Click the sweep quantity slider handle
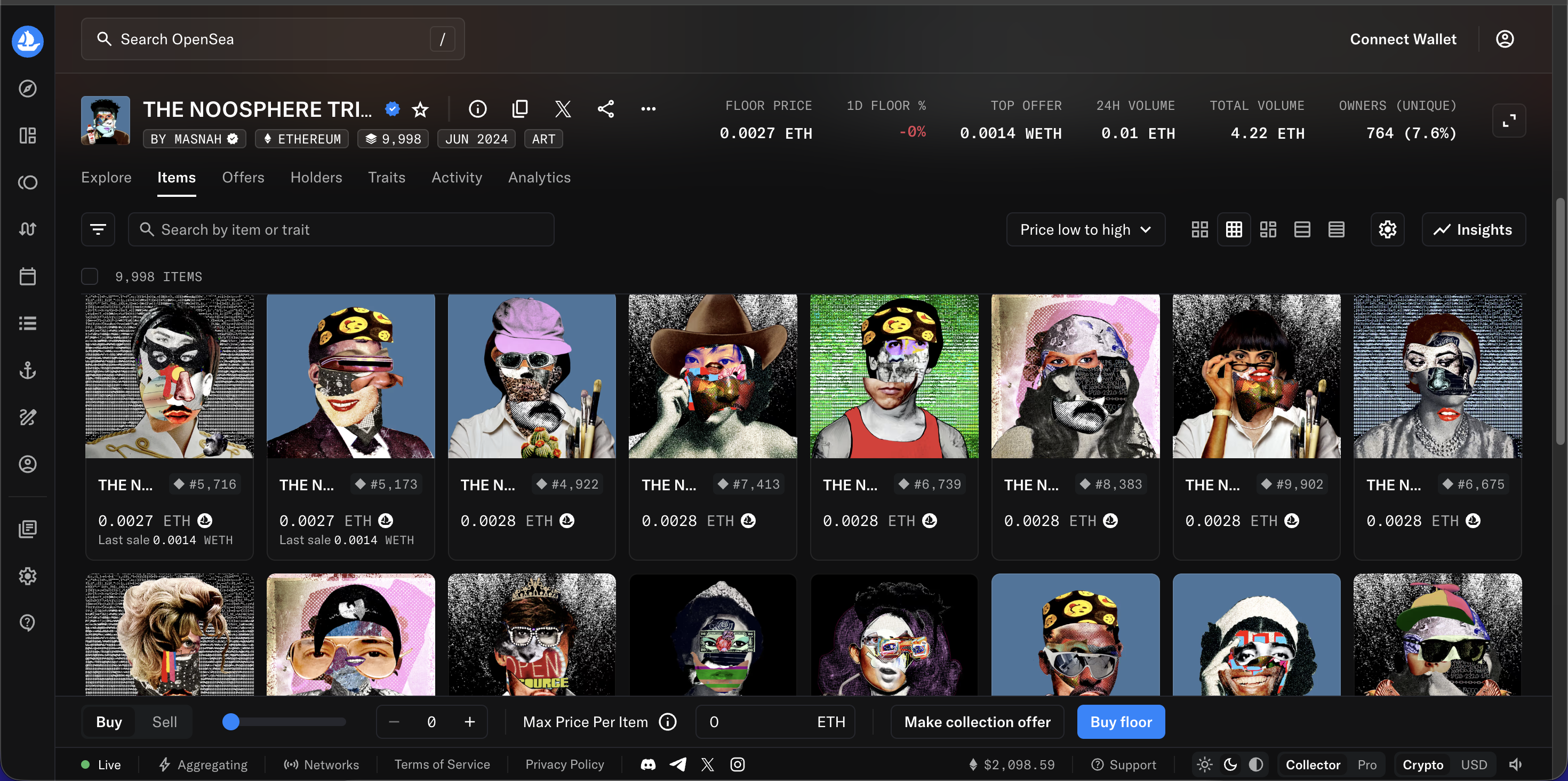This screenshot has height=781, width=1568. tap(231, 722)
